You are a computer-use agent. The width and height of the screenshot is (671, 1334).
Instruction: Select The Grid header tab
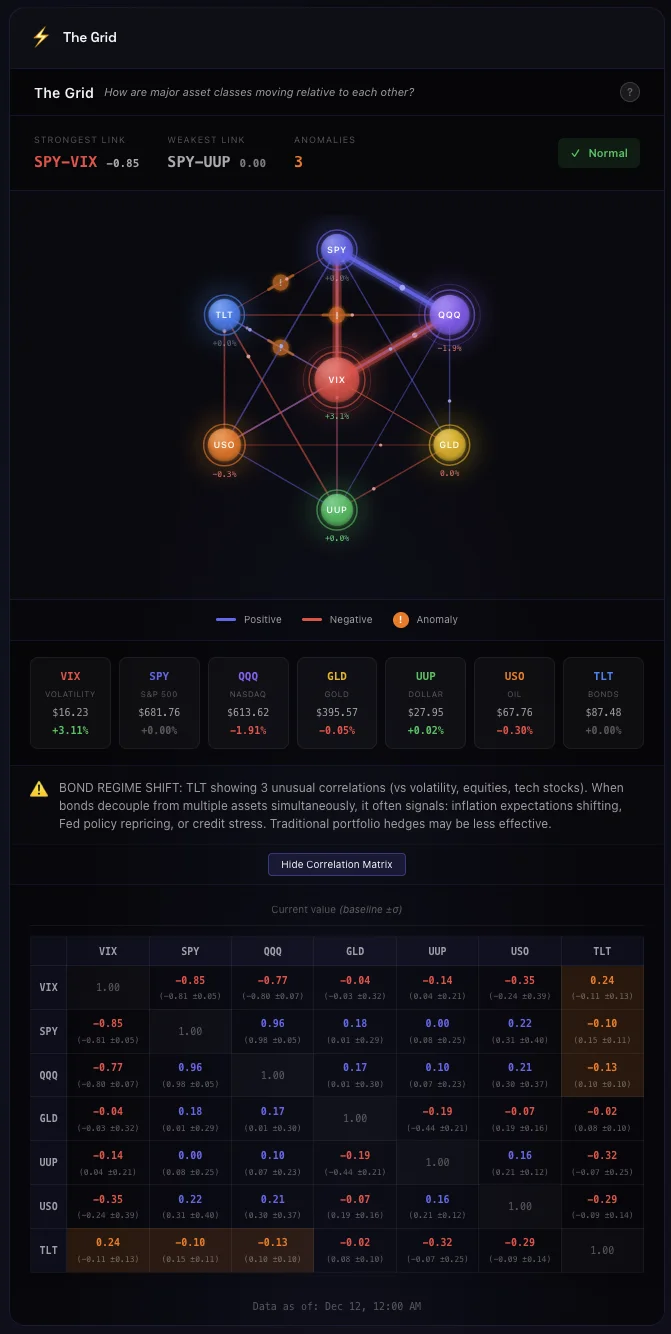[63, 92]
